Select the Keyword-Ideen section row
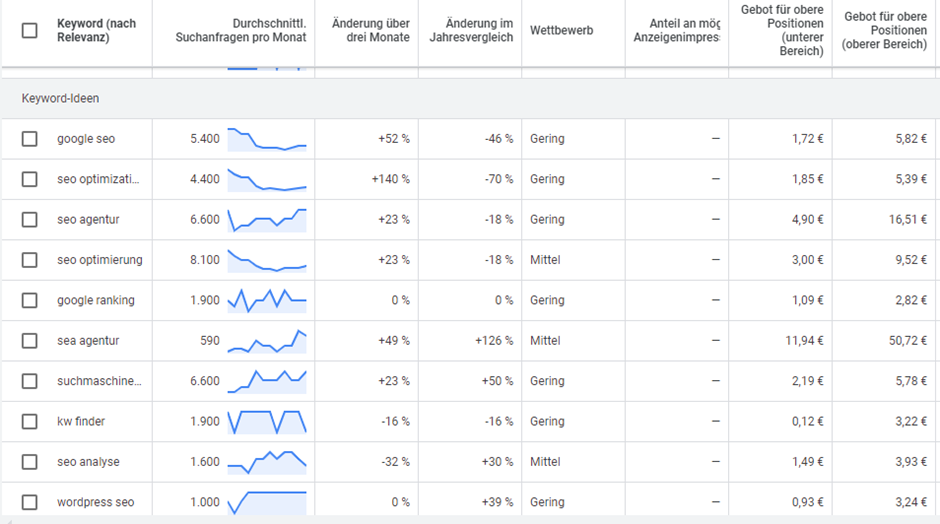The height and width of the screenshot is (524, 940). pyautogui.click(x=61, y=99)
